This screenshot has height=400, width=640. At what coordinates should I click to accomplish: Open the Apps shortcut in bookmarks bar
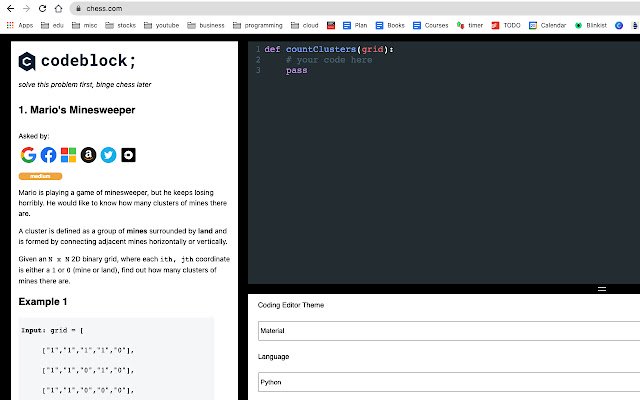coord(19,23)
